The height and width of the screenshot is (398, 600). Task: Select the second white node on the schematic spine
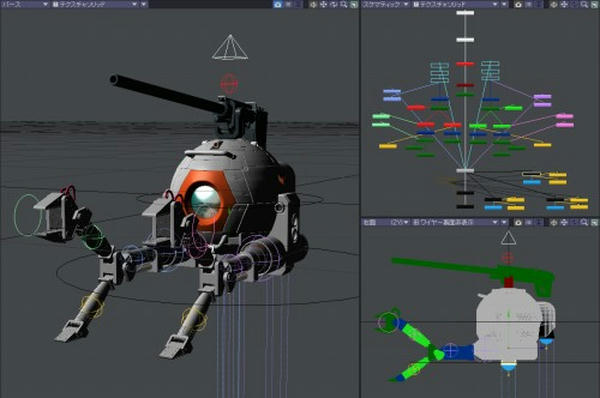pos(465,39)
